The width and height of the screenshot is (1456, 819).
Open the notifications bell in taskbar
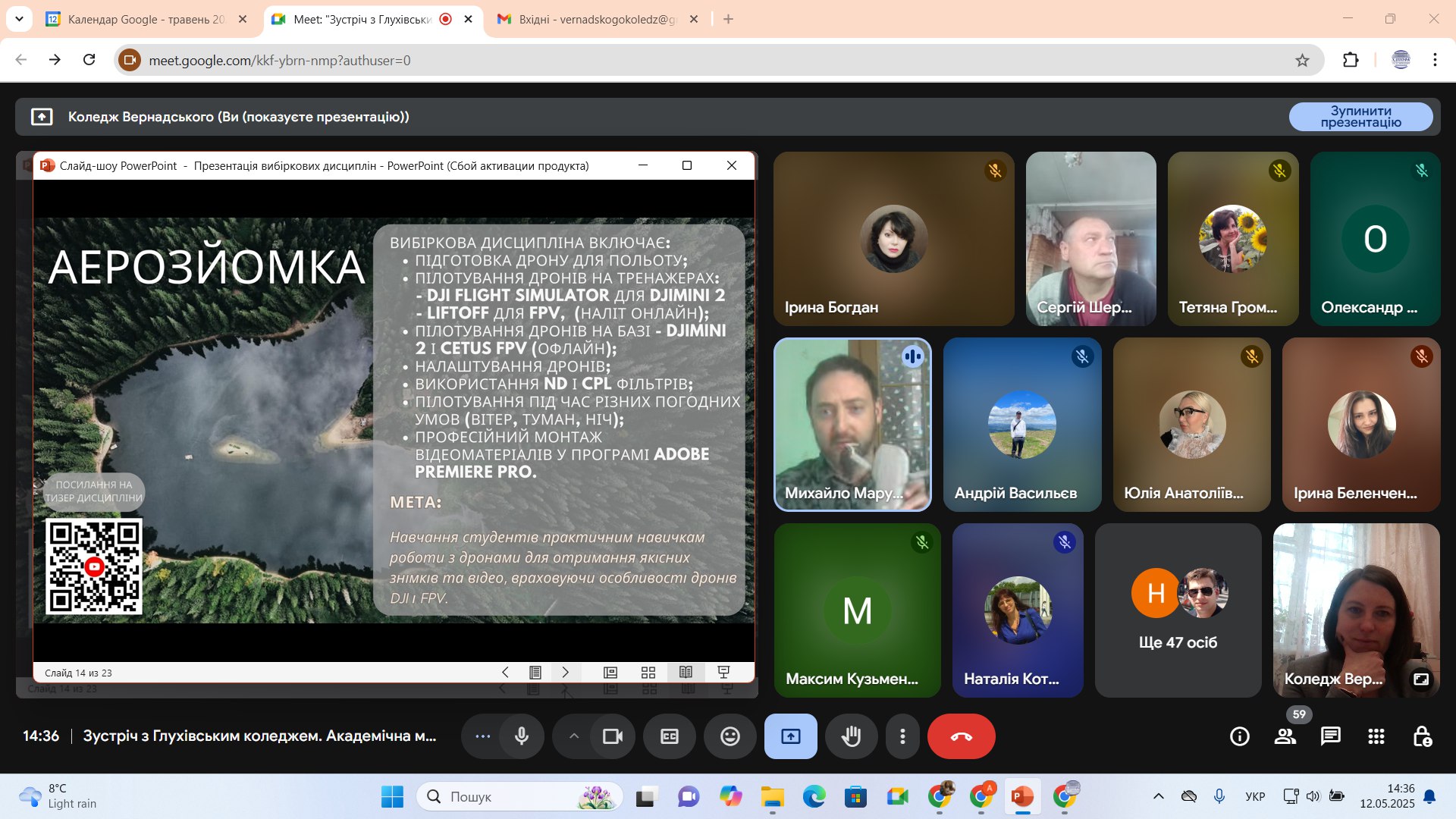click(x=1429, y=796)
